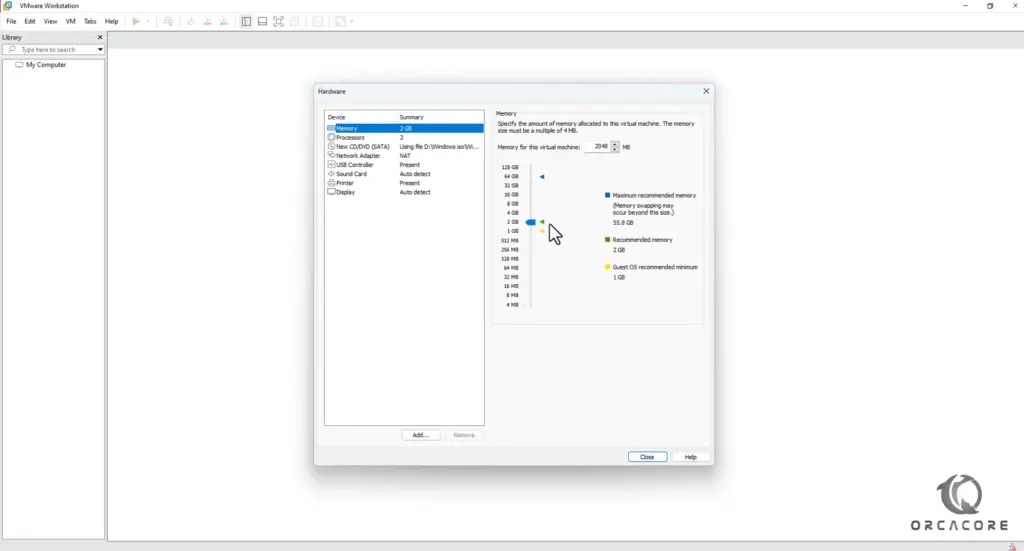
Task: Restore the VMware Workstation window size
Action: [x=990, y=6]
